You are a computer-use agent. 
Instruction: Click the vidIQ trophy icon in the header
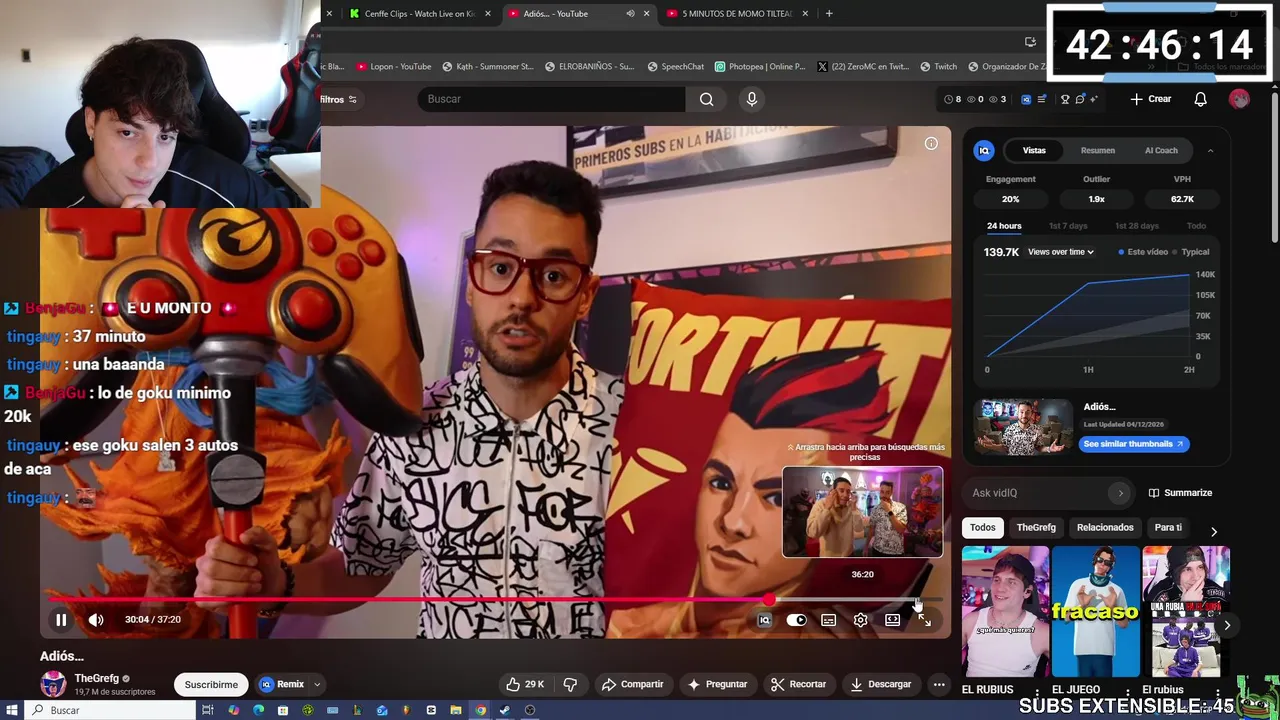click(1065, 99)
